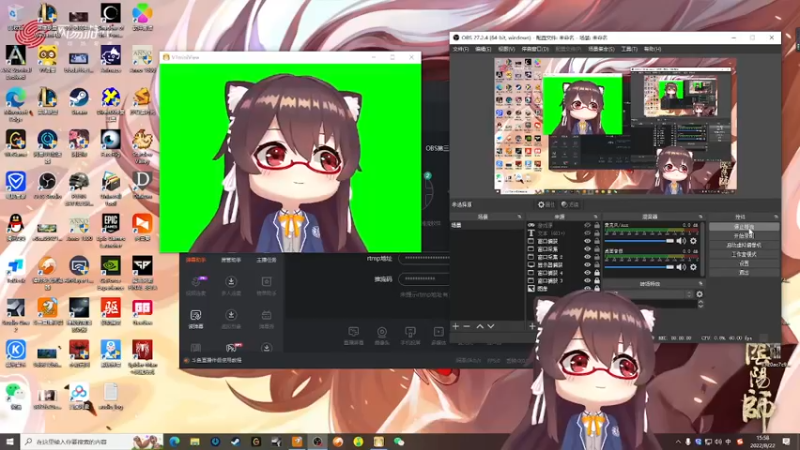Image resolution: width=800 pixels, height=450 pixels.
Task: Open PUBG helmet desktop icon
Action: [79, 189]
